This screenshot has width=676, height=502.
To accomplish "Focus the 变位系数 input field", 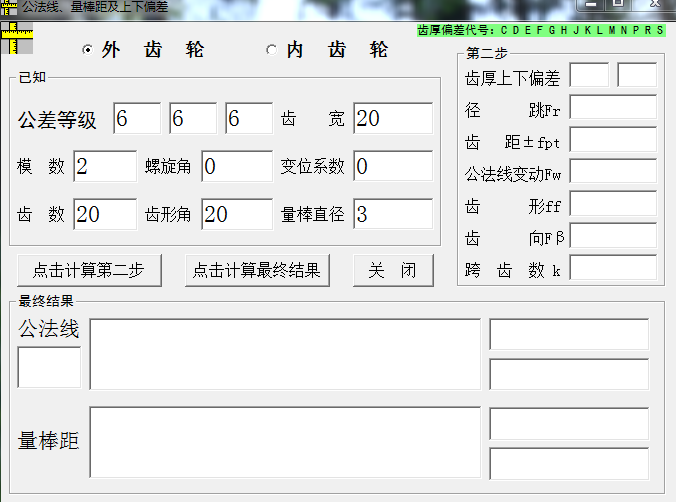I will point(393,166).
